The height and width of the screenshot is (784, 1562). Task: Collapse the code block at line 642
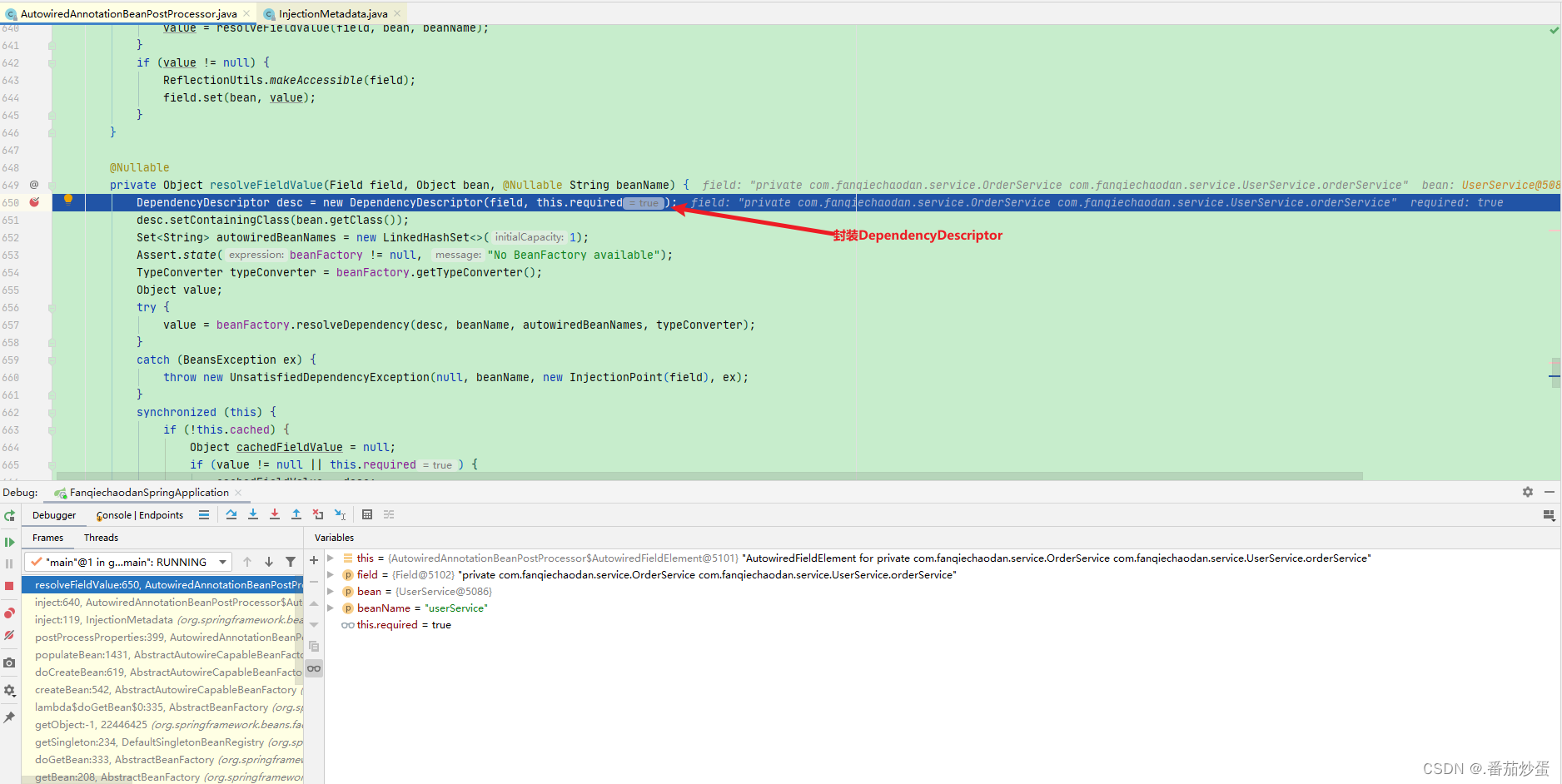coord(52,62)
